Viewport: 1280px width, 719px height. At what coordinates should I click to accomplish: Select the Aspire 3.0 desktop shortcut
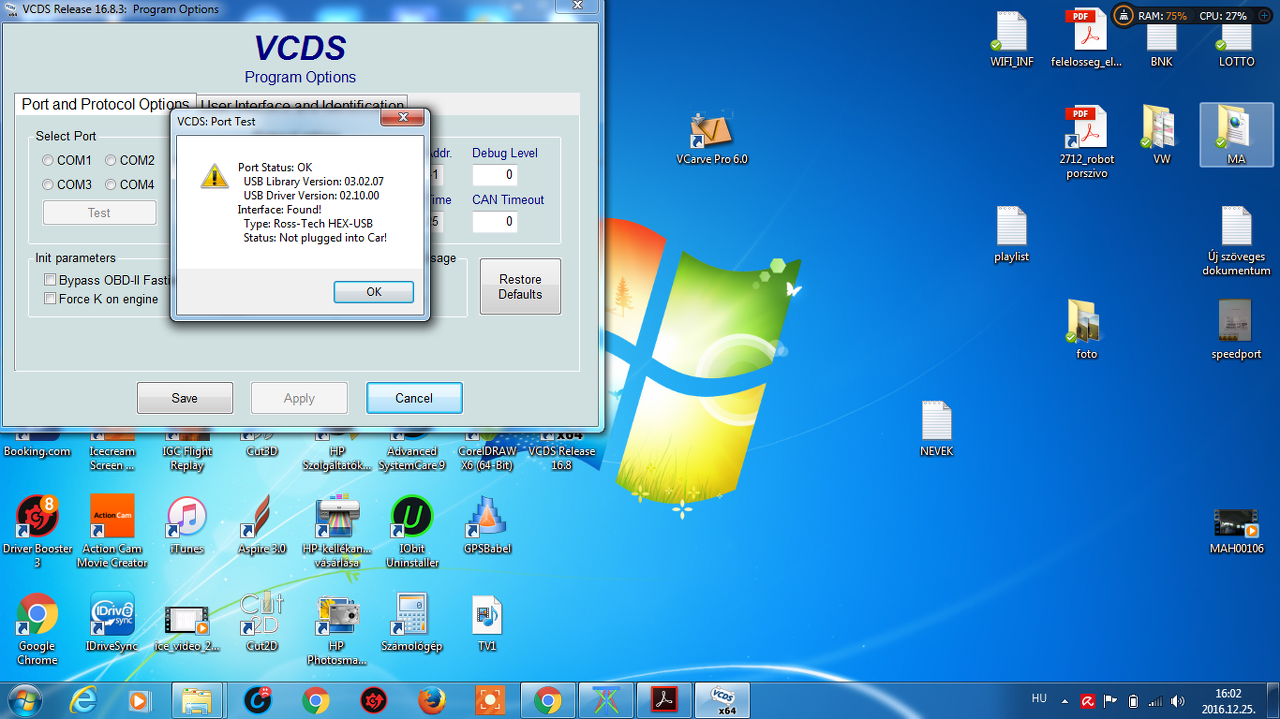coord(262,526)
